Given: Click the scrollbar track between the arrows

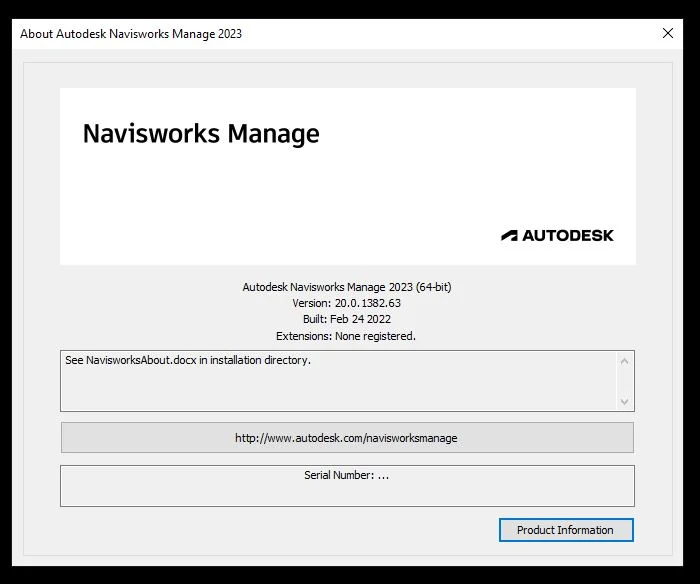Looking at the screenshot, I should (624, 381).
